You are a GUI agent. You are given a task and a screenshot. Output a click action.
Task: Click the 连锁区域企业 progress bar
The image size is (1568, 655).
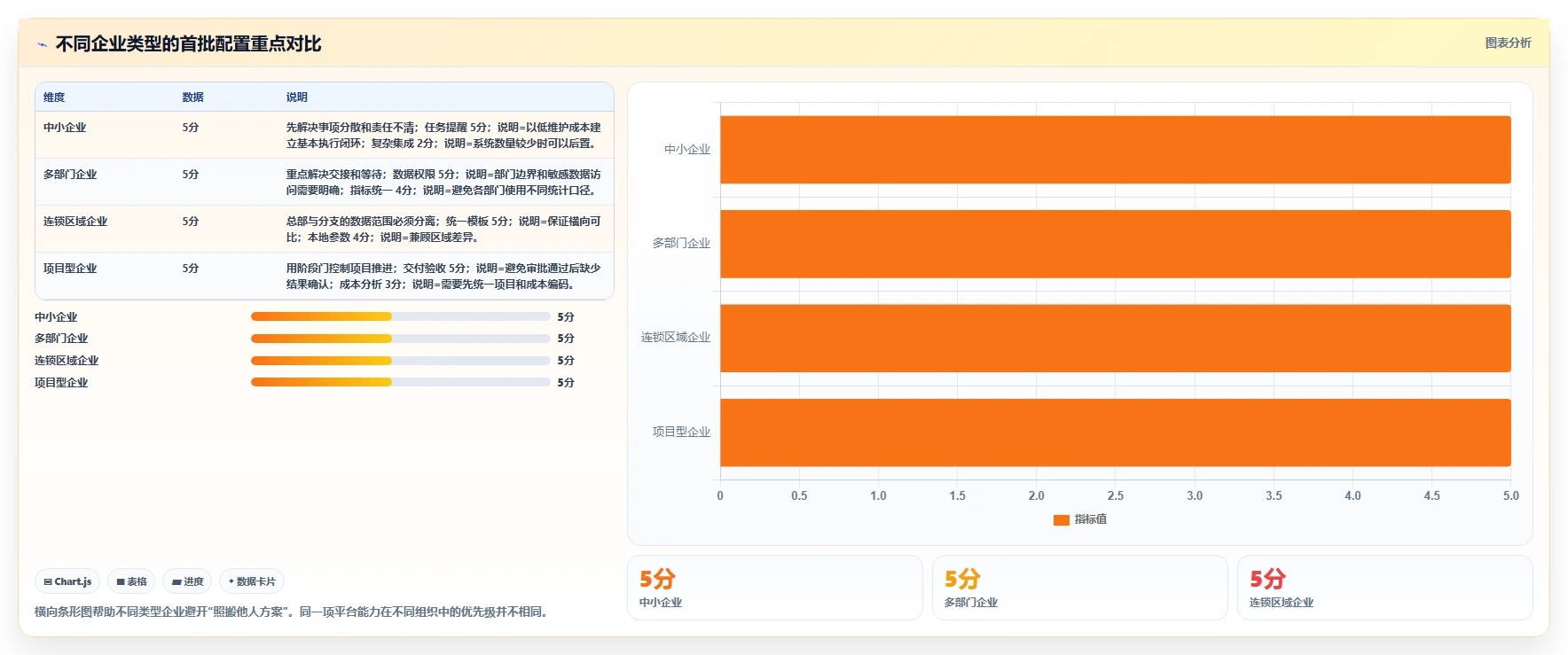(401, 361)
